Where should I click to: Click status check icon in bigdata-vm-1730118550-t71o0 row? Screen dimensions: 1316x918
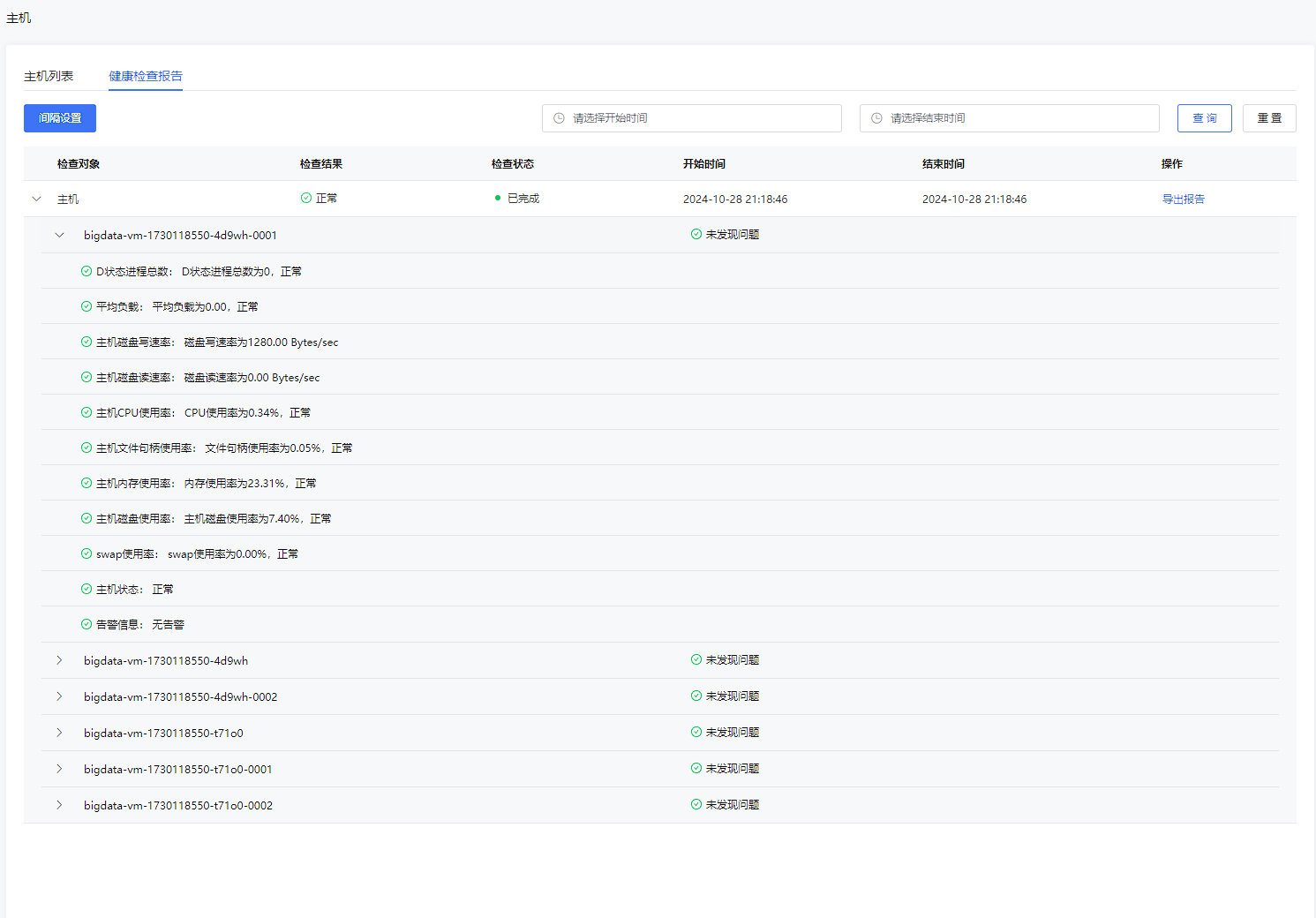[696, 732]
